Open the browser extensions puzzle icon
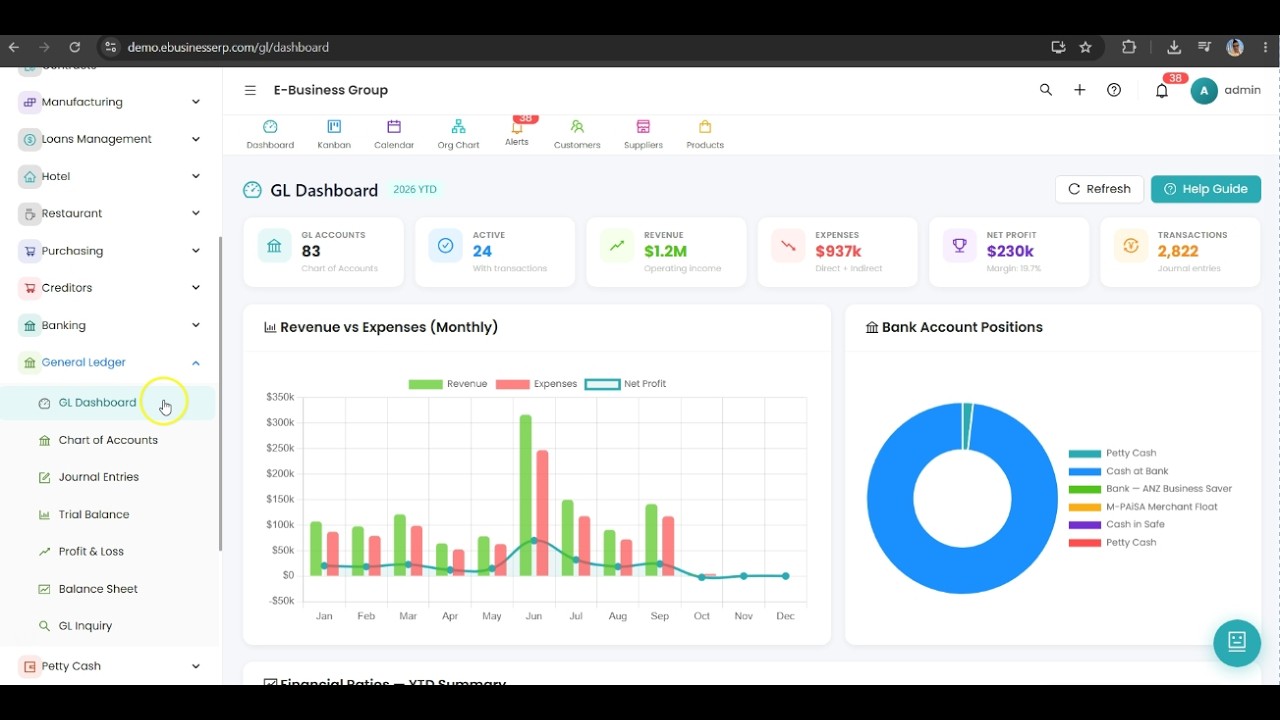The height and width of the screenshot is (720, 1280). pyautogui.click(x=1129, y=47)
